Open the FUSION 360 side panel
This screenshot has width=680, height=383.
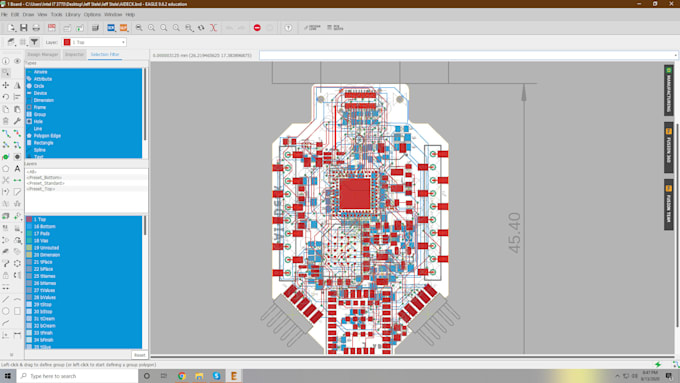[668, 147]
